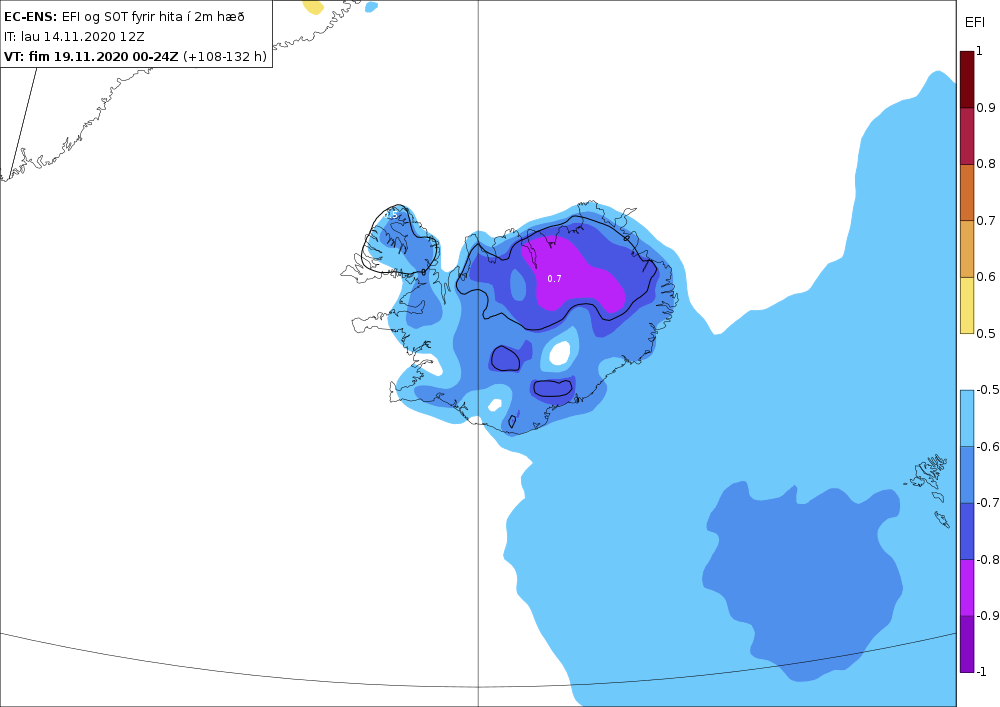Click the 0.7 contour label over Iceland
Screen dimensions: 1000x707
(554, 279)
